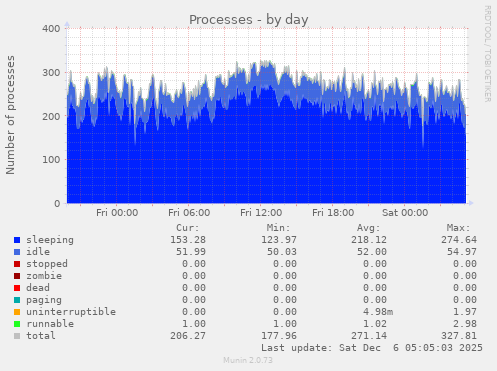The width and height of the screenshot is (497, 371).
Task: Click the orange uninterruptible legend swatch
Action: [17, 312]
